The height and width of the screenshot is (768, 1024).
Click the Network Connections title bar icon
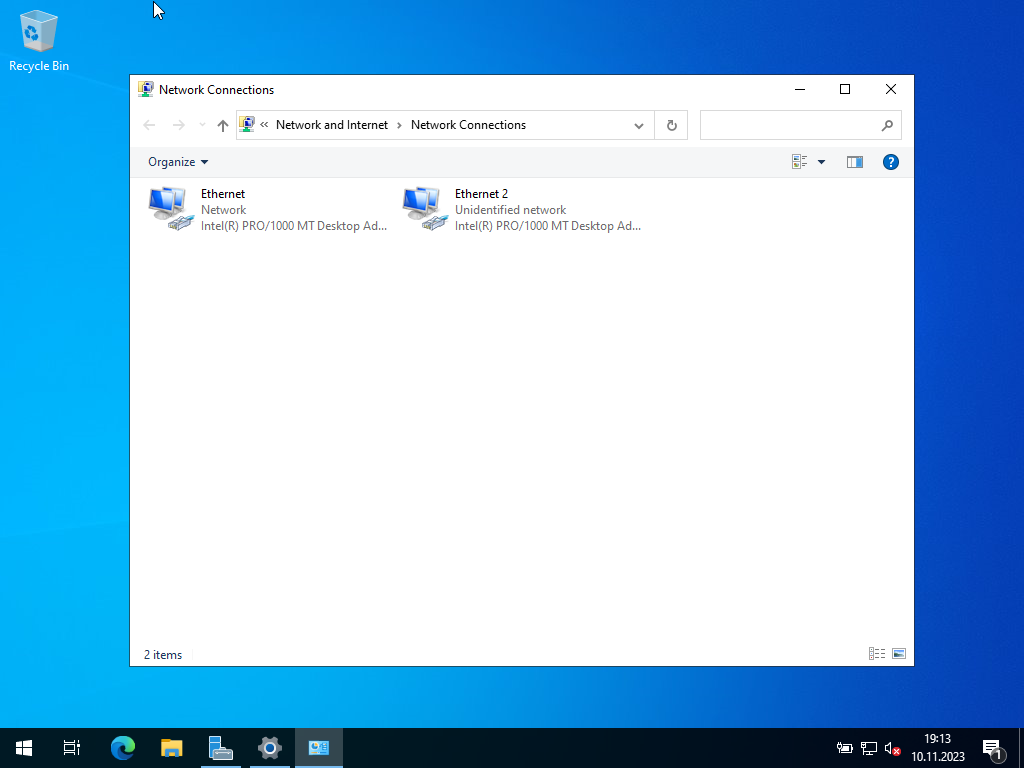click(x=146, y=89)
